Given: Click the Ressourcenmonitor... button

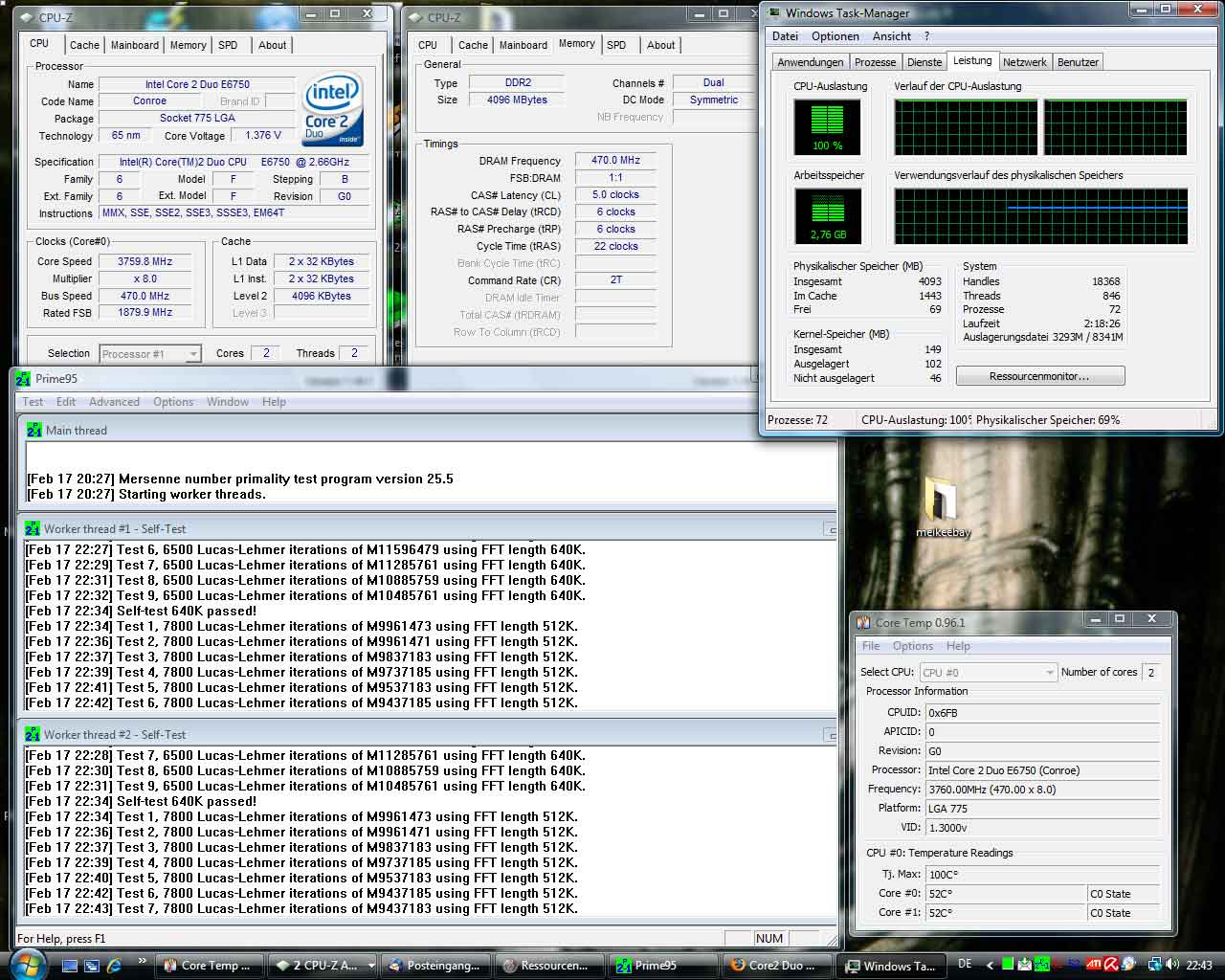Looking at the screenshot, I should tap(1039, 376).
